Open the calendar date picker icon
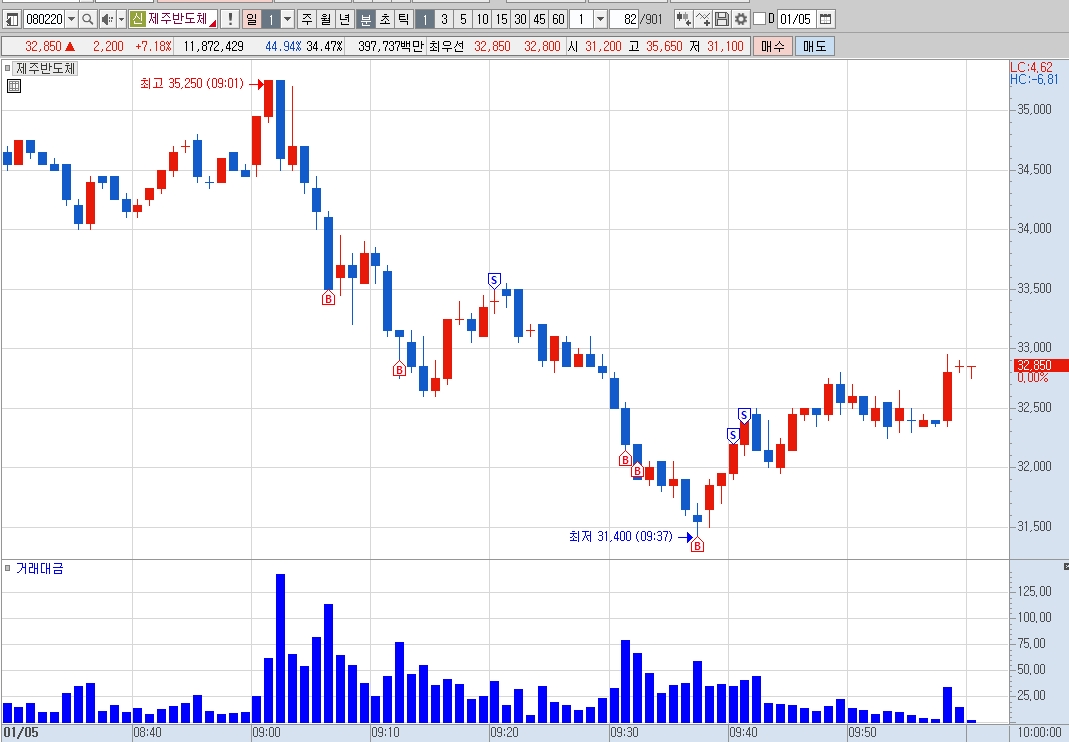This screenshot has height=742, width=1069. tap(826, 19)
